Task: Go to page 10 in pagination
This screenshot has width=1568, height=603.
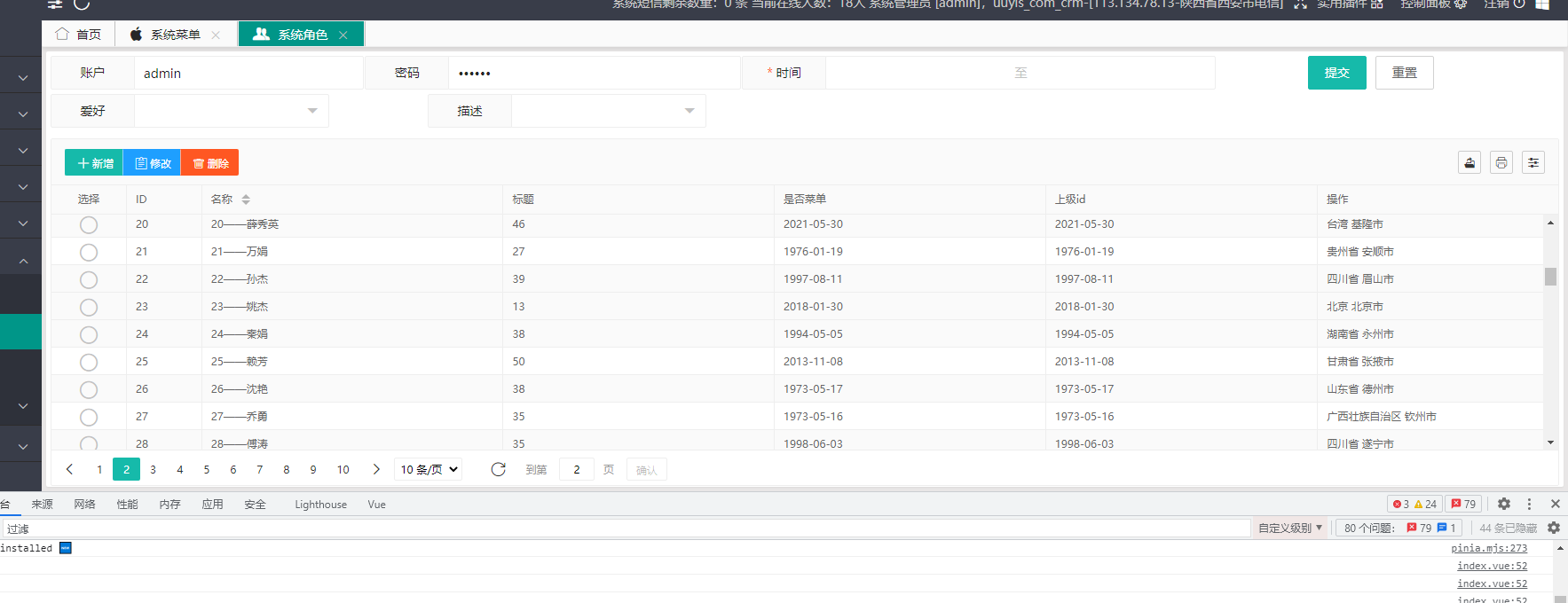Action: (343, 469)
